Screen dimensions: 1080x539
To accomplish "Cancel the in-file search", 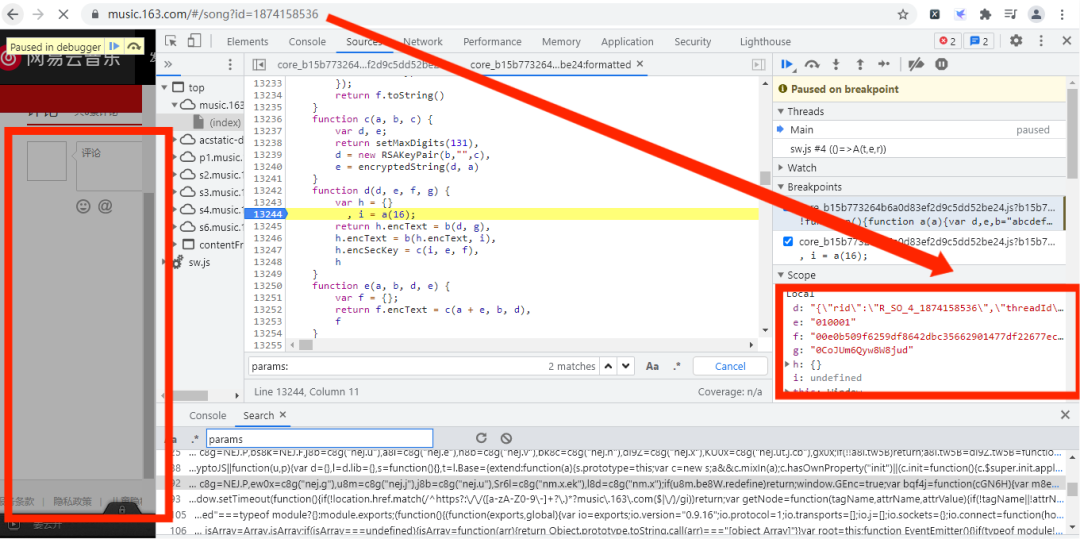I will pyautogui.click(x=730, y=367).
